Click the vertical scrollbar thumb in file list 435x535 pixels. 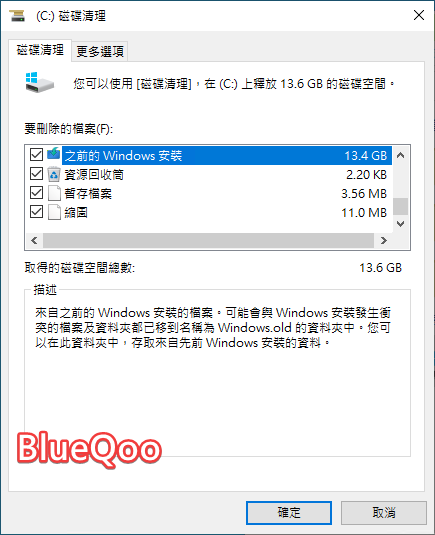(x=401, y=206)
